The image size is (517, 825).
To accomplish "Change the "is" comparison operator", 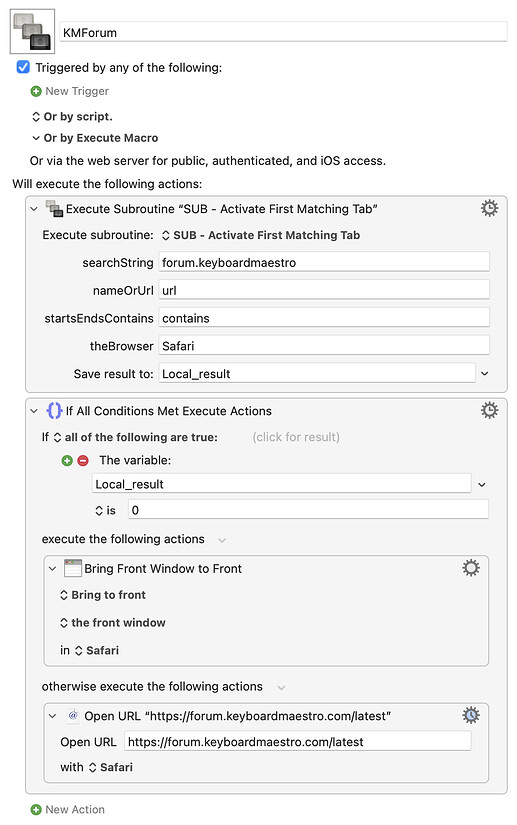I will 105,510.
